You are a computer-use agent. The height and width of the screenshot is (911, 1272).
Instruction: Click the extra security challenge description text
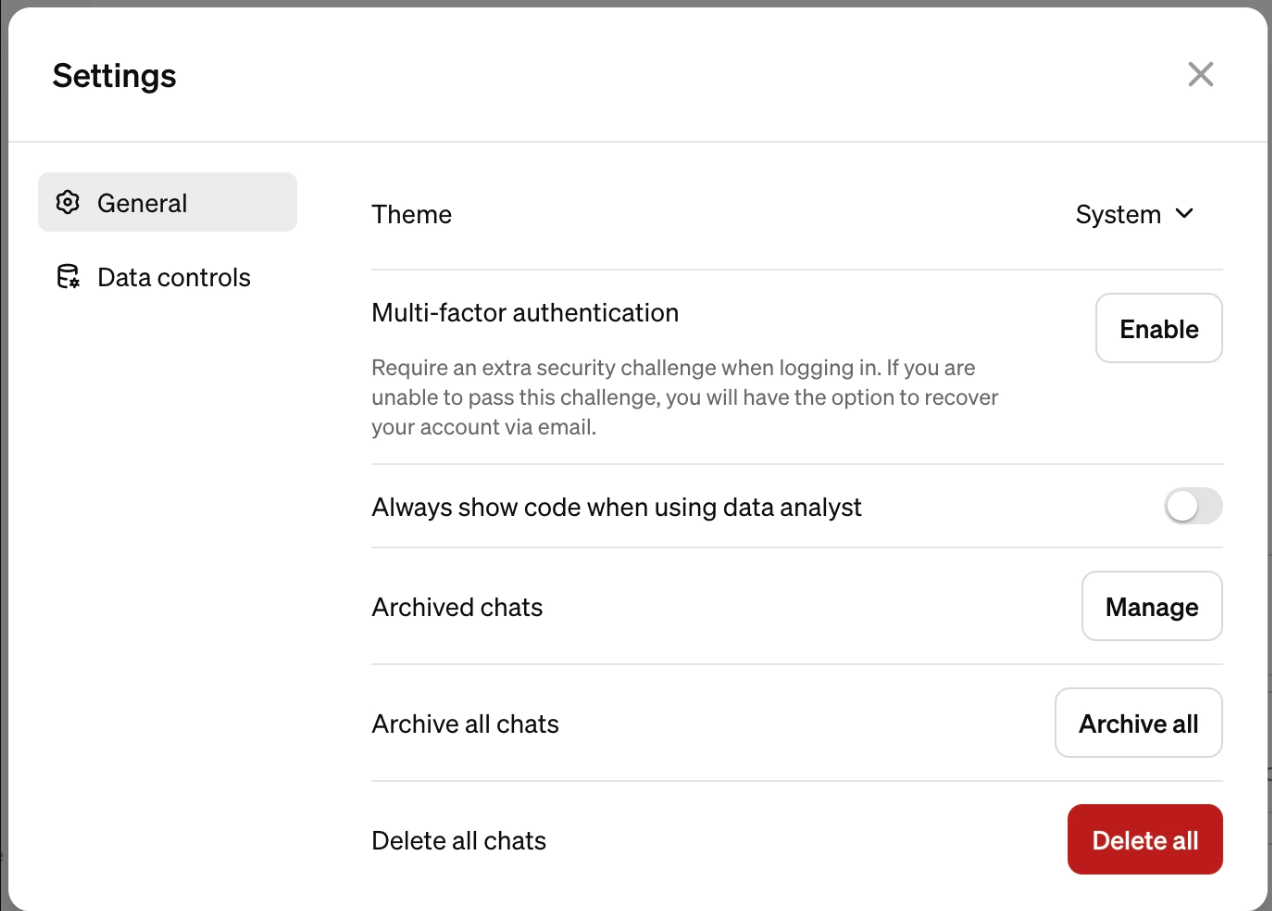684,397
